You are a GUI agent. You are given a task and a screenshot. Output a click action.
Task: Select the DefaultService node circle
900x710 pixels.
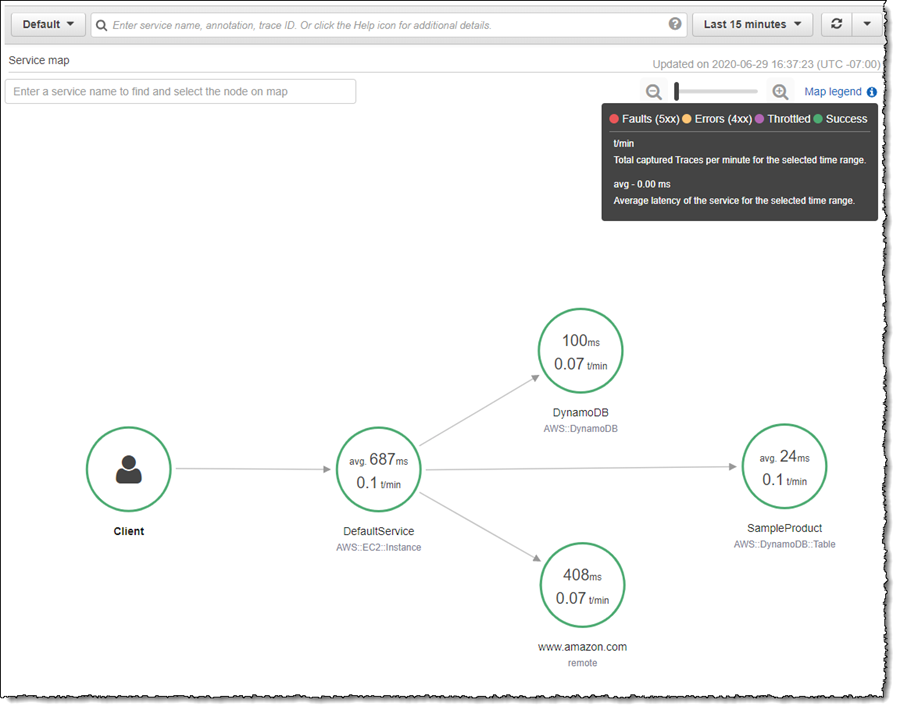(x=379, y=469)
